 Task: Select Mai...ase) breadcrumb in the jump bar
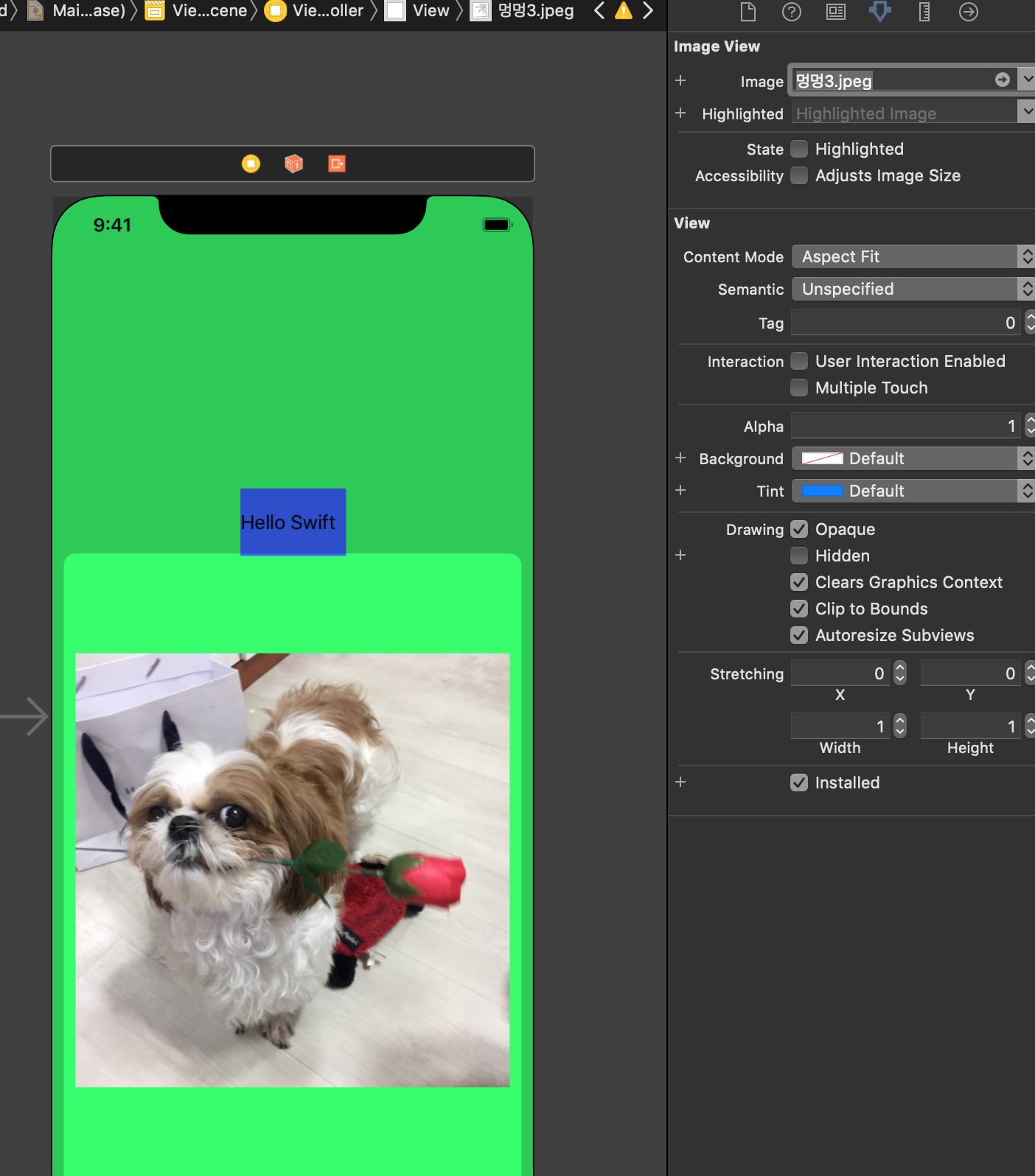click(x=77, y=10)
